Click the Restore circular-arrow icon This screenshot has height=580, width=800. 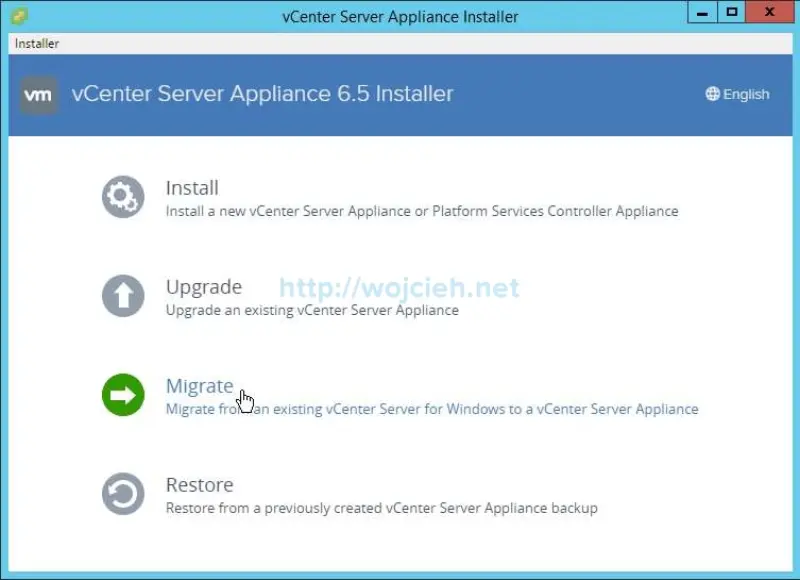pos(122,494)
